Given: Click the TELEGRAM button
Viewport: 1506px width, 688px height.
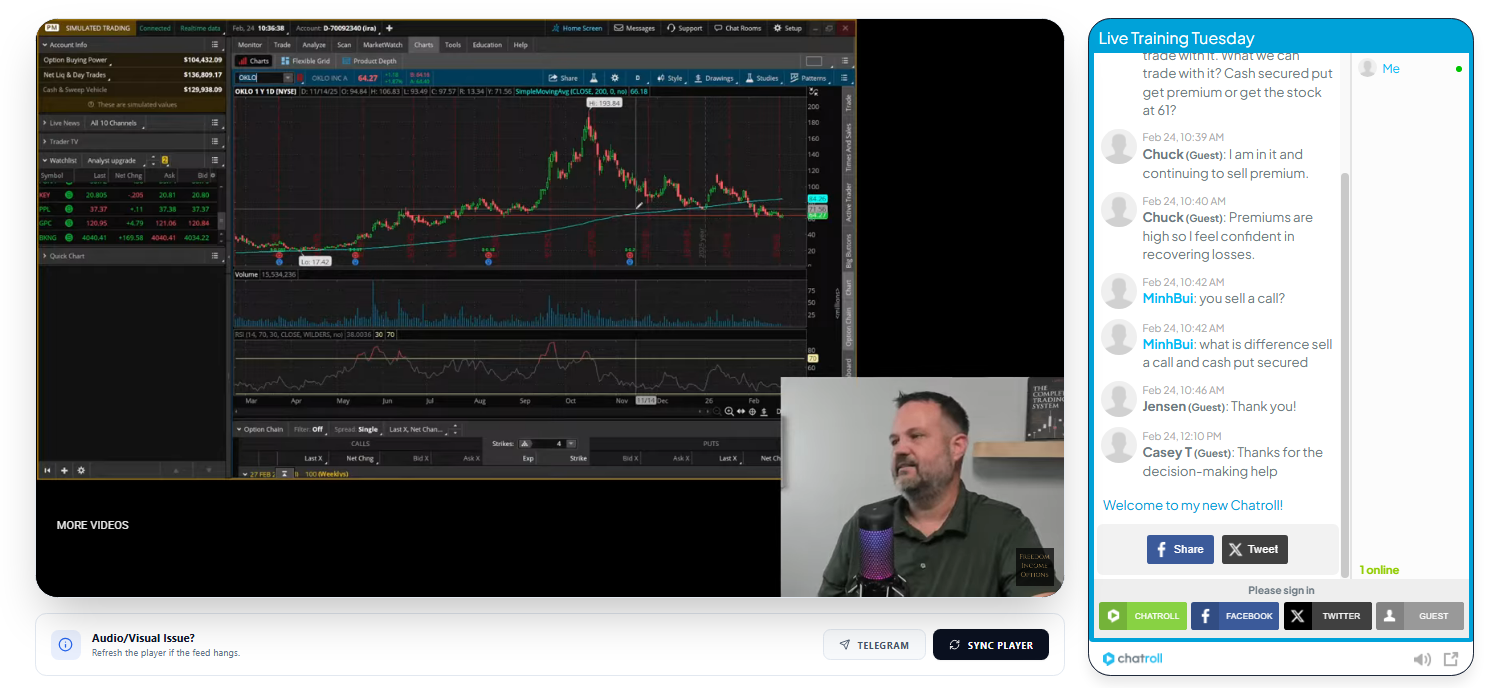Looking at the screenshot, I should pyautogui.click(x=874, y=645).
